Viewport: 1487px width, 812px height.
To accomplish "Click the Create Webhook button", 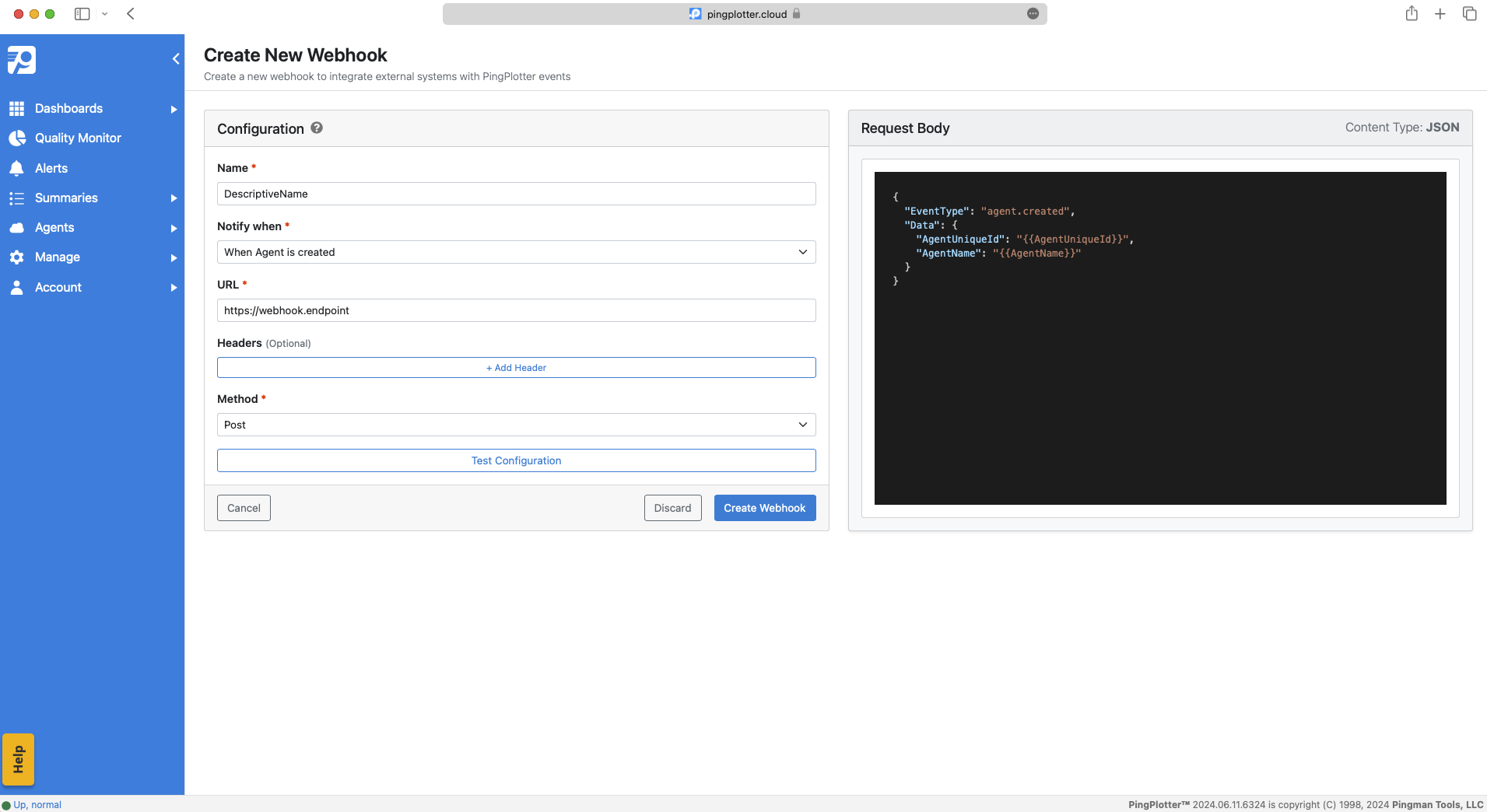I will pos(764,507).
